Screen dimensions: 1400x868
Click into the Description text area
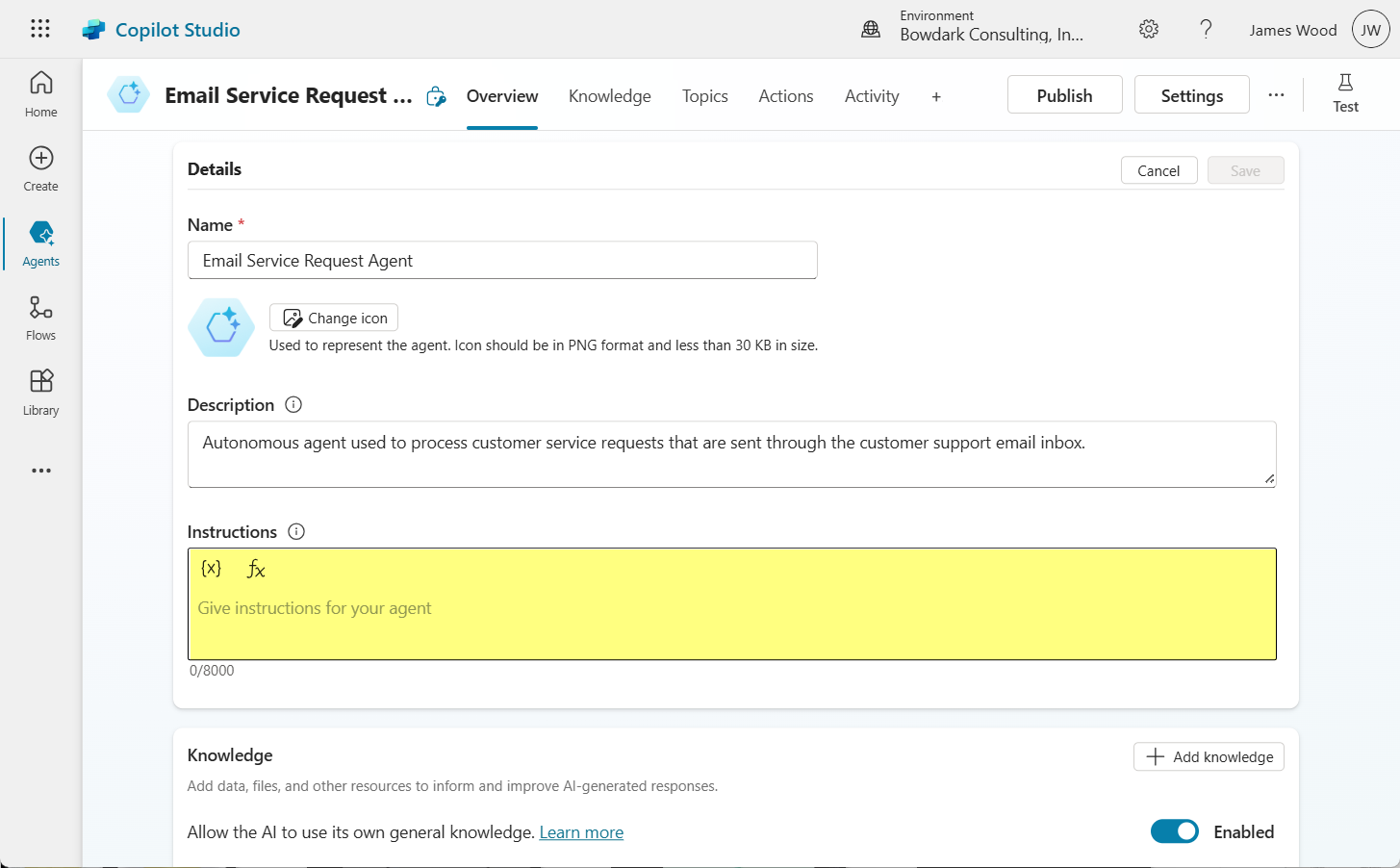click(x=732, y=454)
